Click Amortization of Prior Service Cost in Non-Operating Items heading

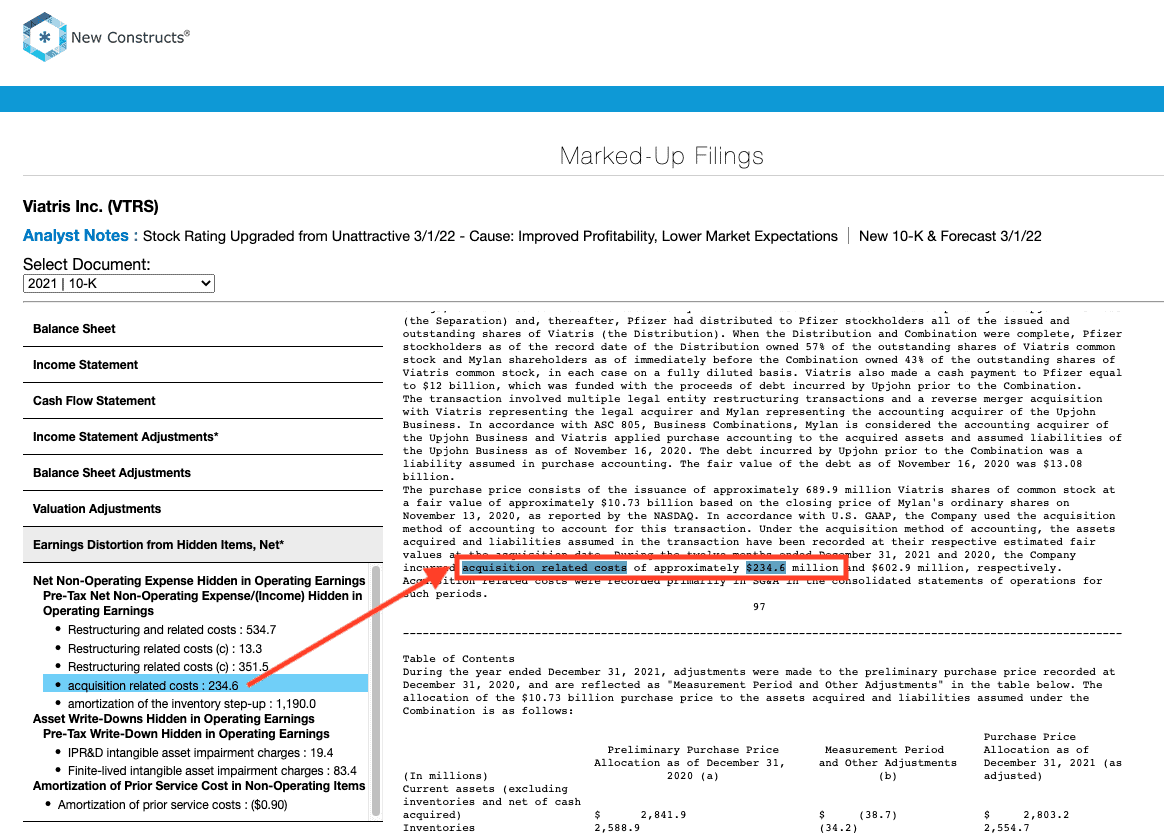tap(199, 785)
